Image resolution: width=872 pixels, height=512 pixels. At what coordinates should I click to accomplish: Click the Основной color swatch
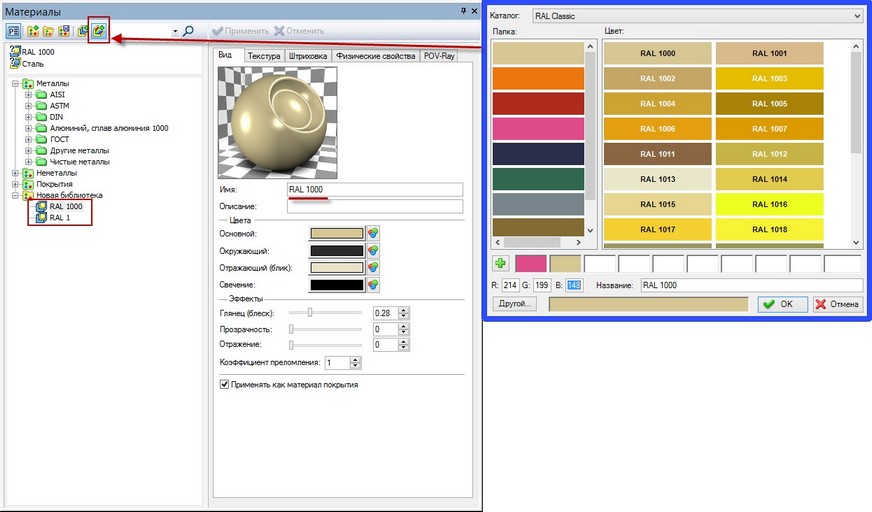point(337,233)
